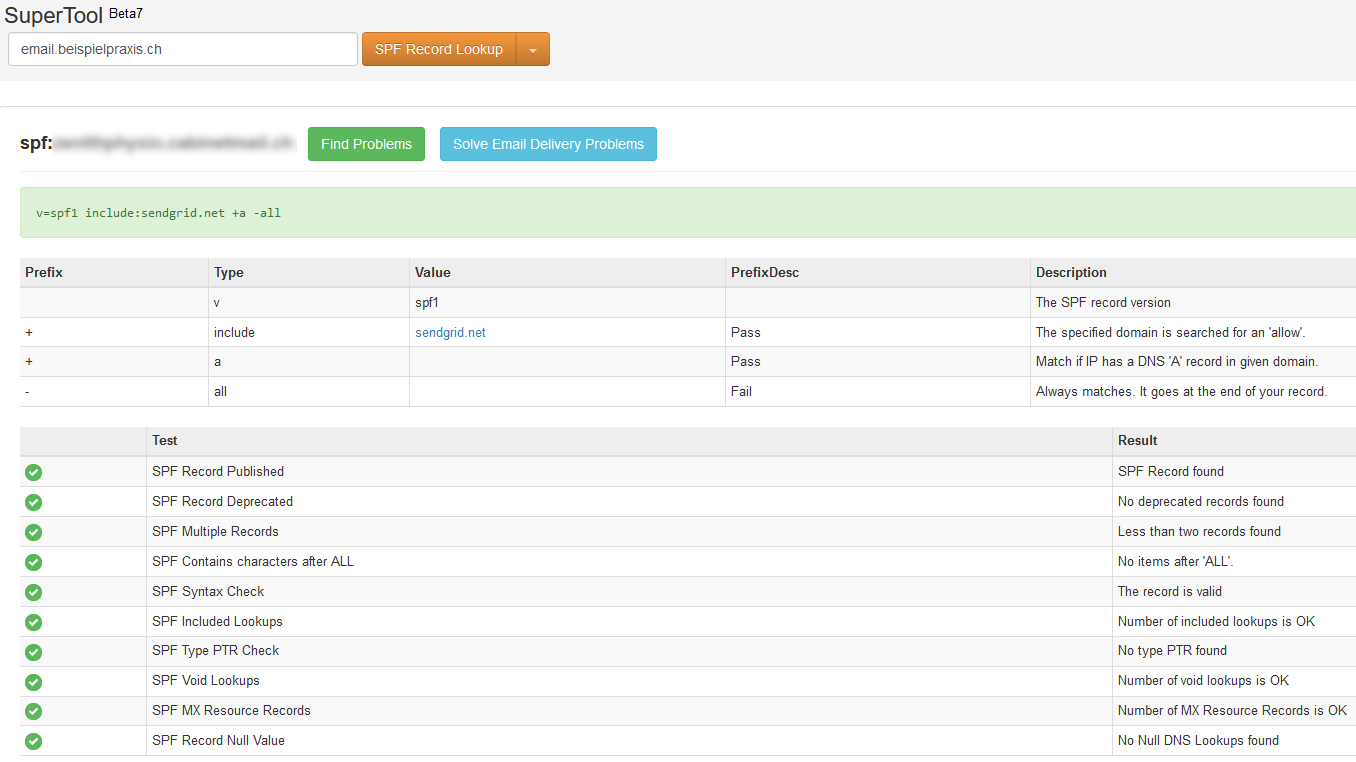Click the check icon for SPF Void Lookups

click(33, 681)
